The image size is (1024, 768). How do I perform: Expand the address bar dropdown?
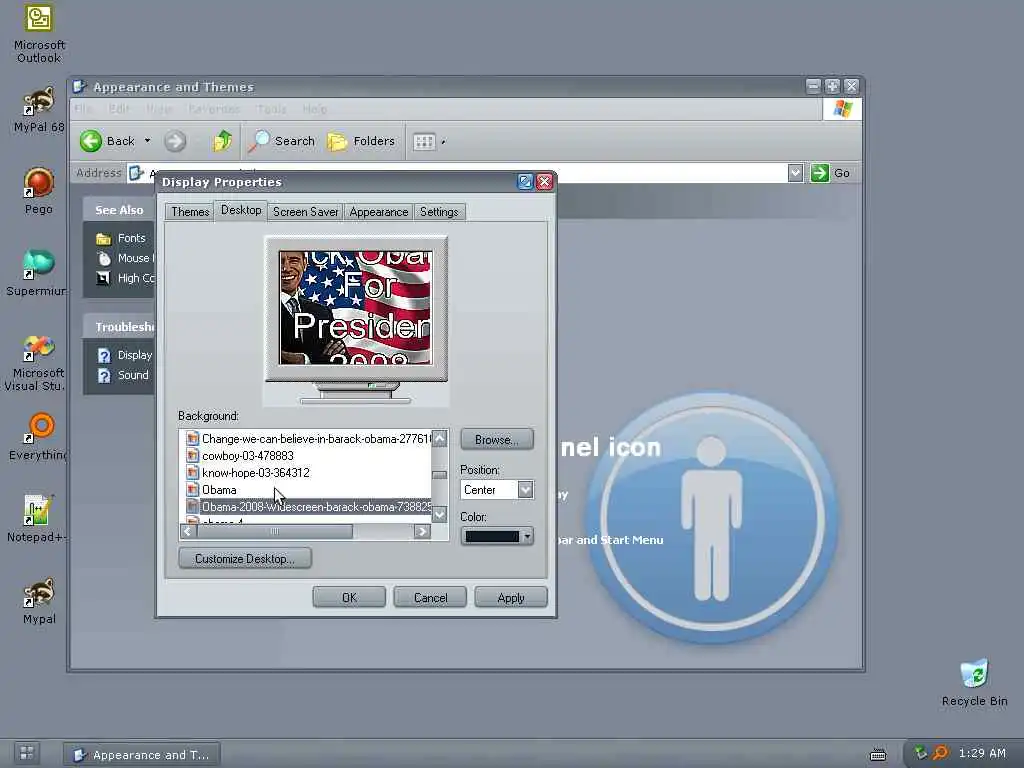tap(795, 173)
